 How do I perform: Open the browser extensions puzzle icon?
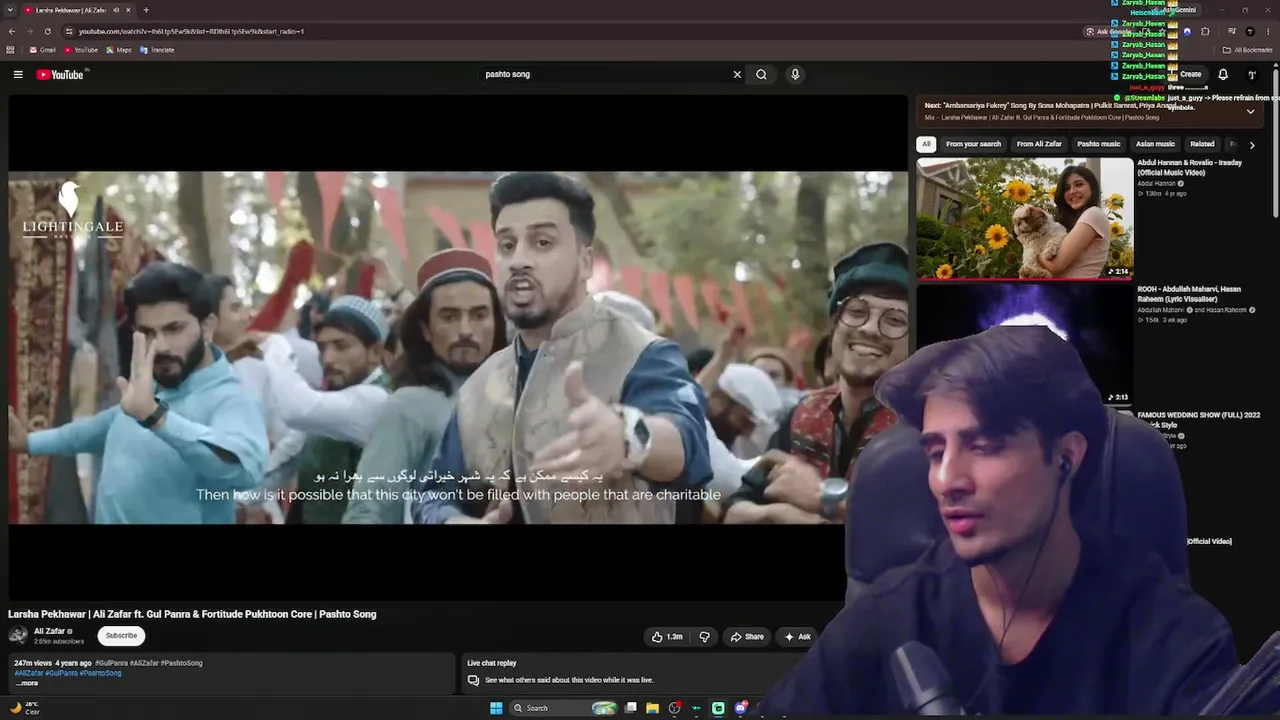(1205, 31)
